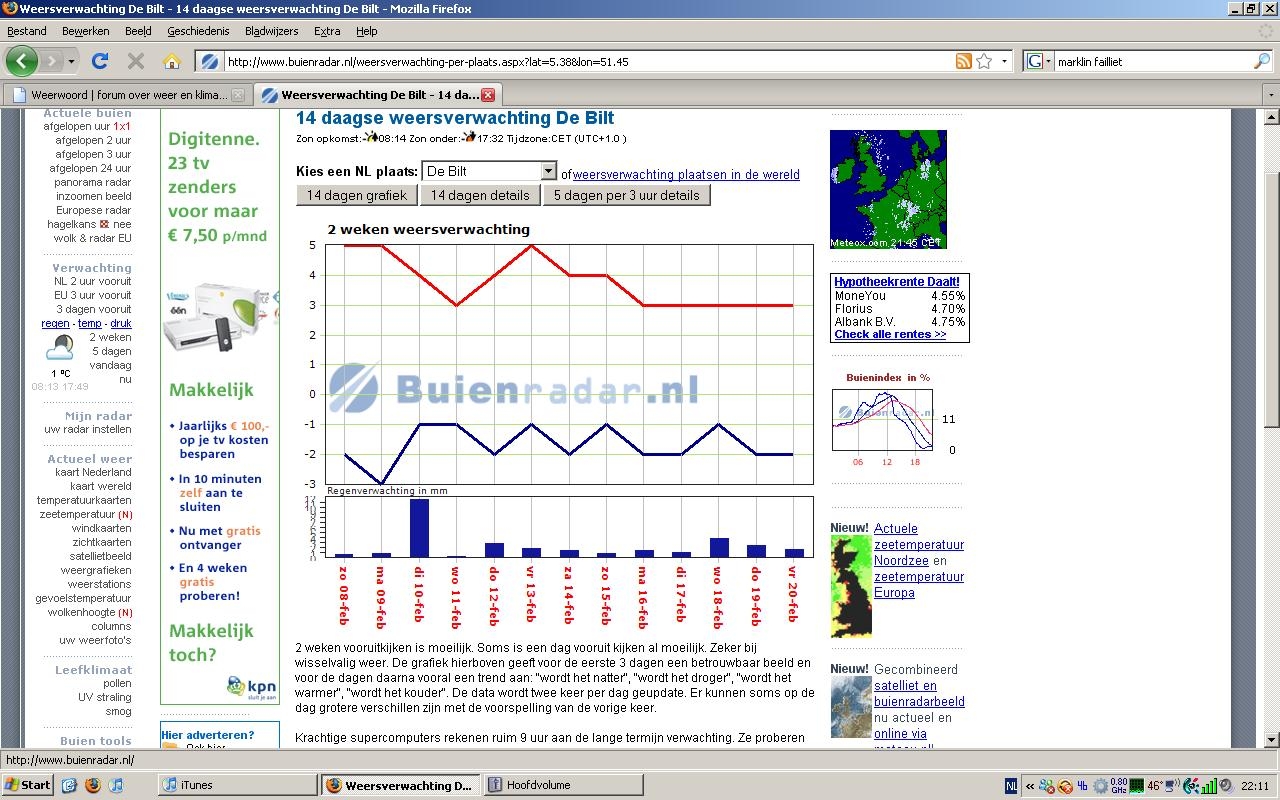Bookmark this page with the star icon
Image resolution: width=1280 pixels, height=800 pixels.
click(x=984, y=61)
